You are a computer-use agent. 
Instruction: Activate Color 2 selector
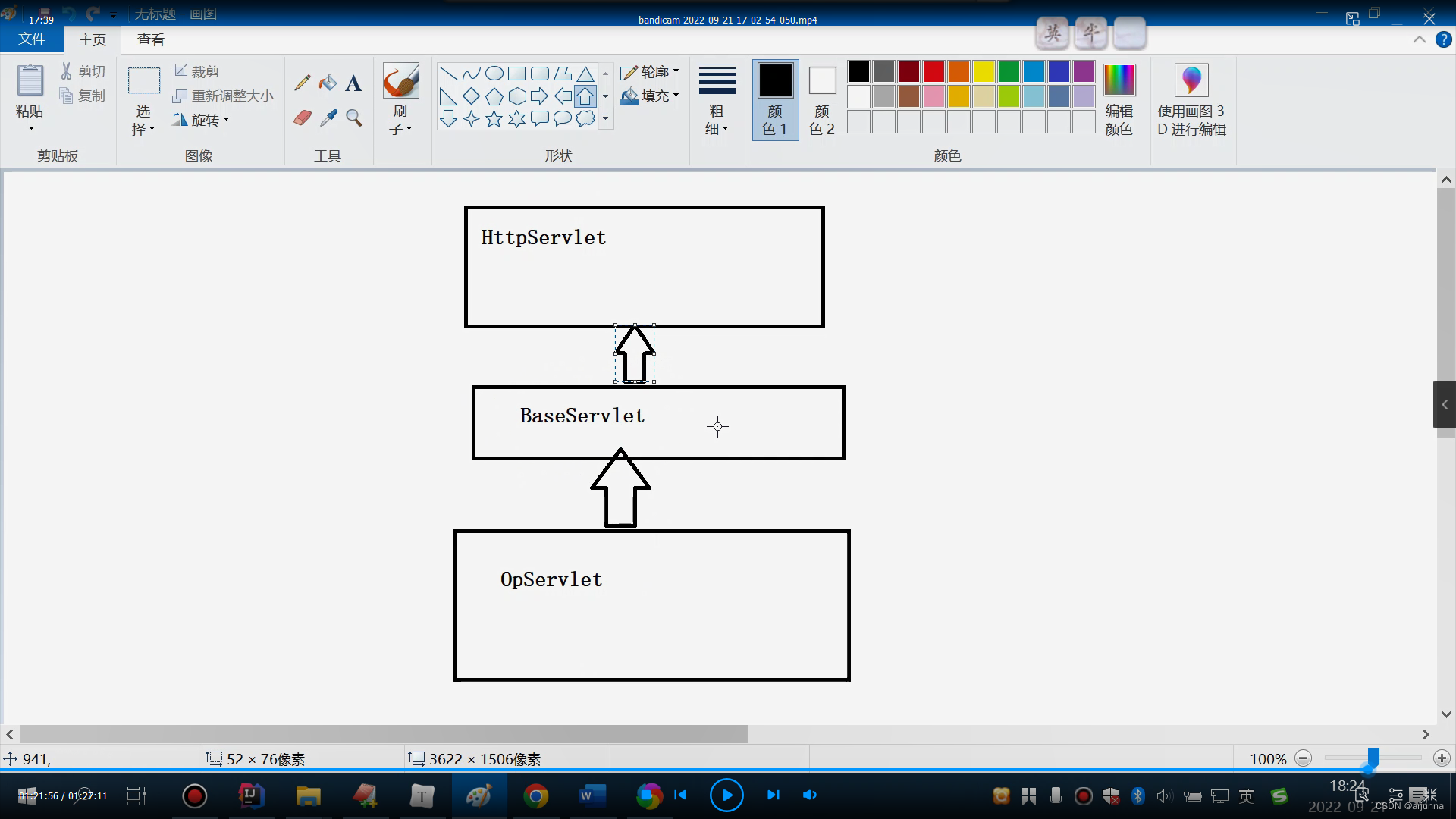tap(822, 99)
